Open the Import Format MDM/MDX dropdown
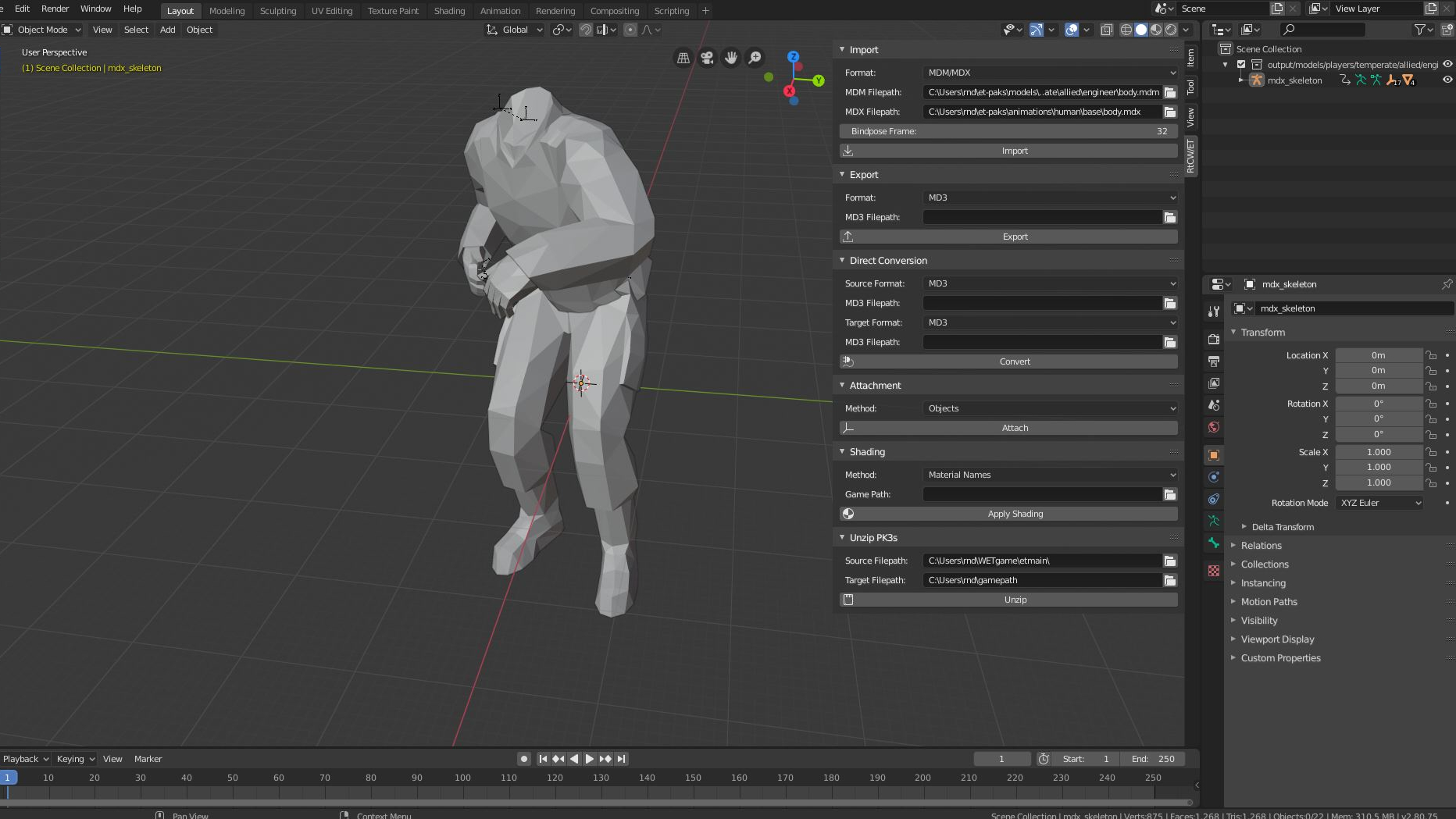The height and width of the screenshot is (819, 1456). click(1050, 73)
